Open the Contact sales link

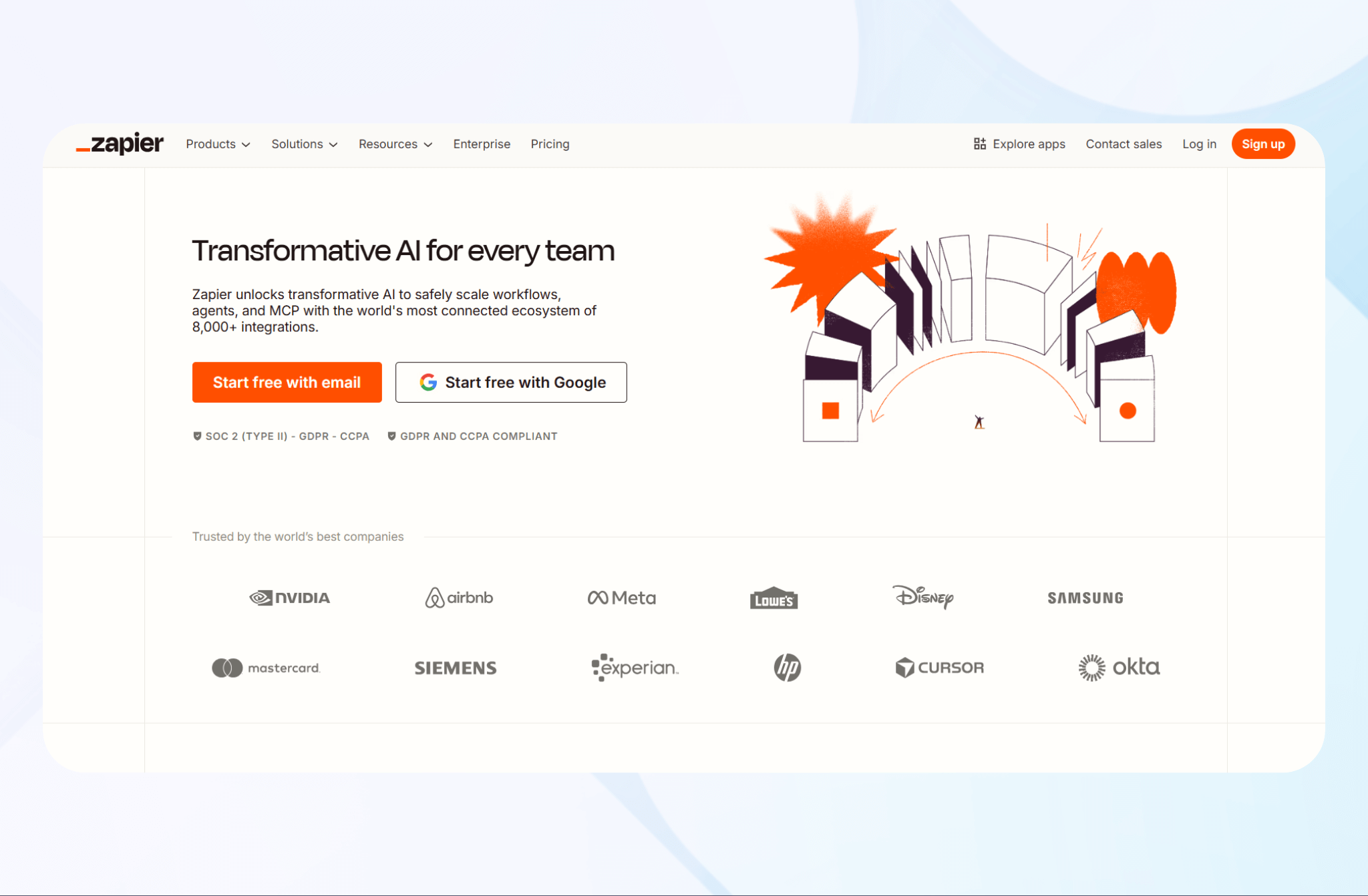coord(1124,144)
